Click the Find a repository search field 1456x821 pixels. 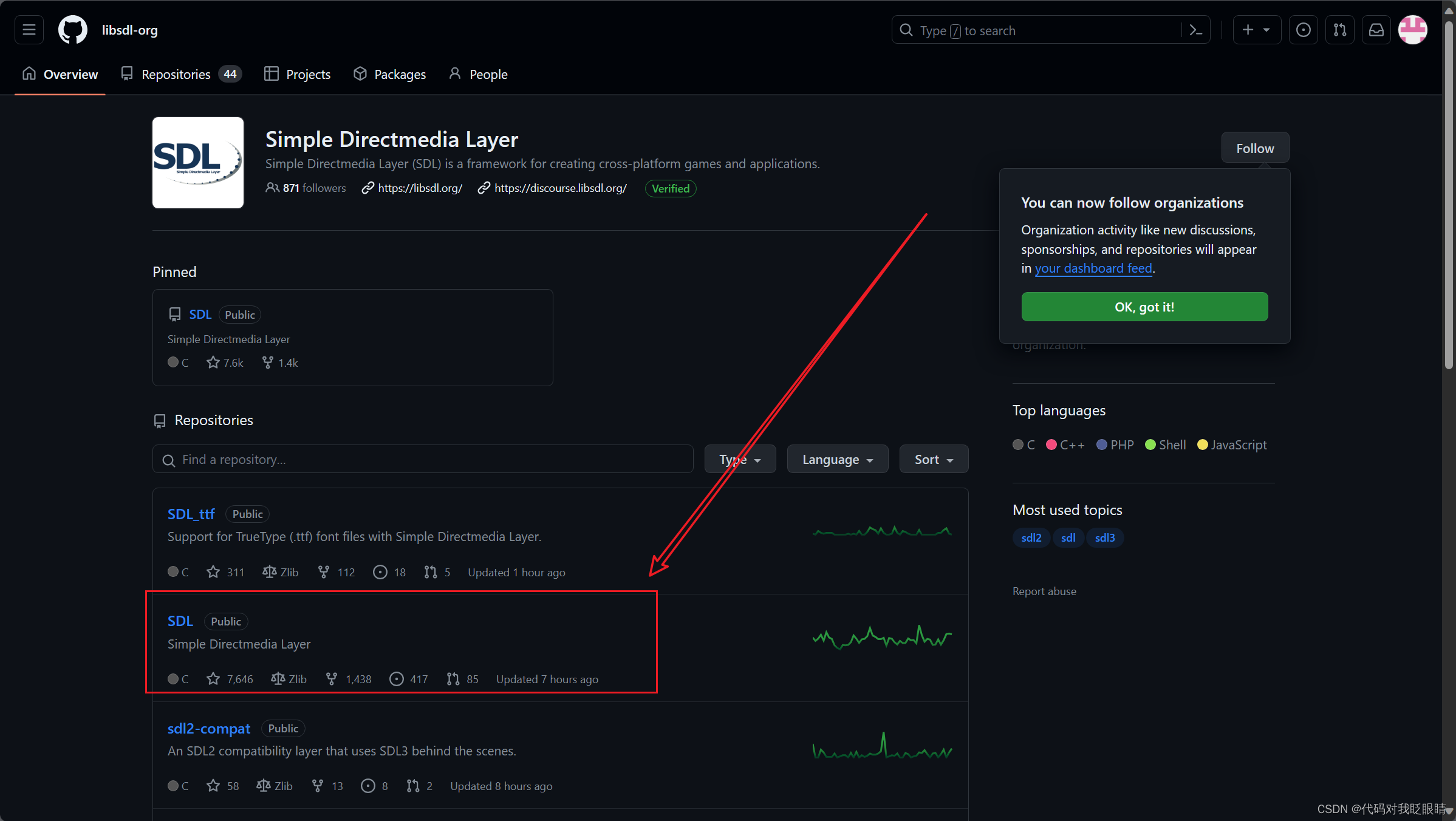point(422,459)
